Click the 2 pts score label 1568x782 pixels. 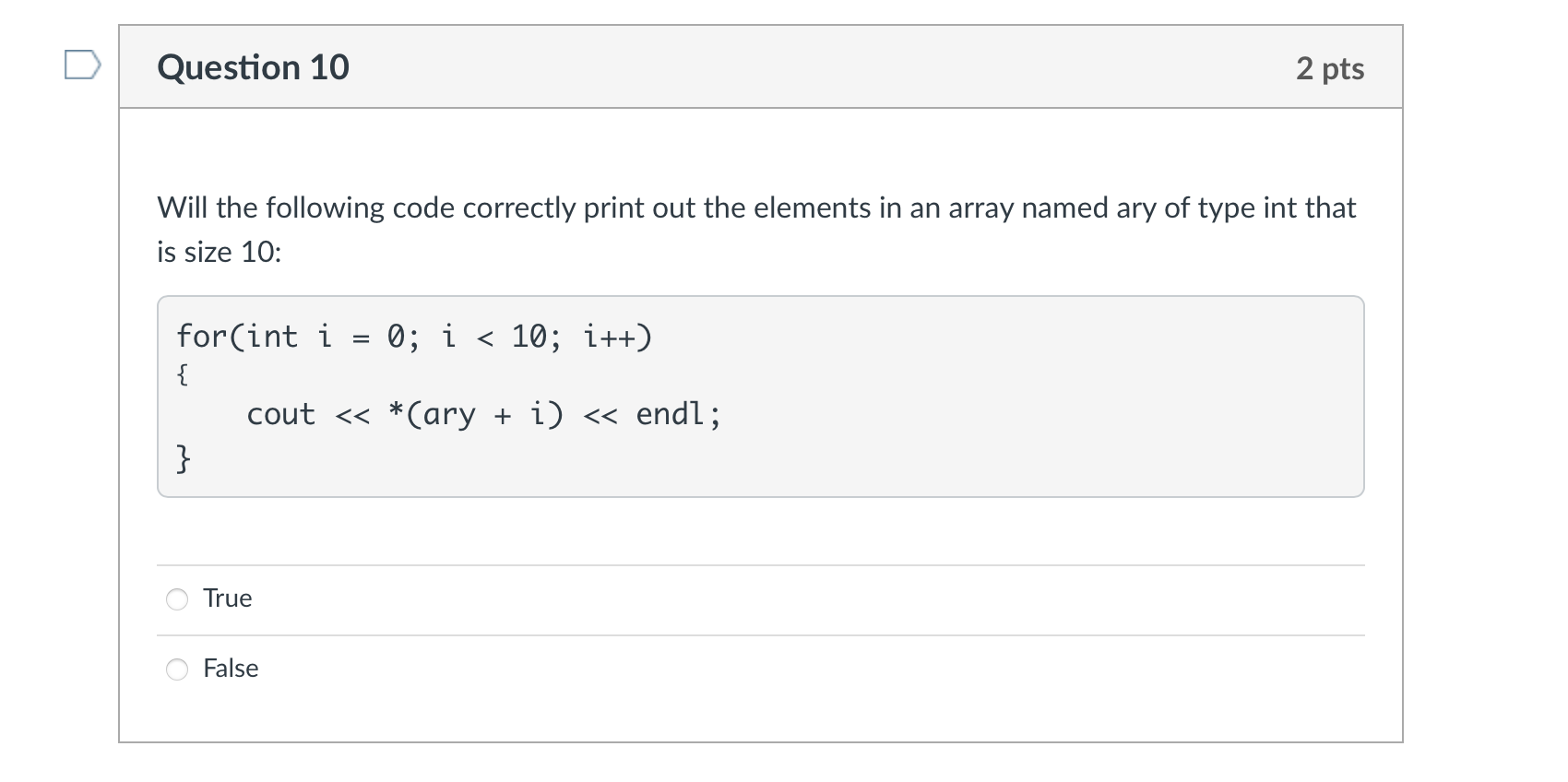(x=1329, y=68)
